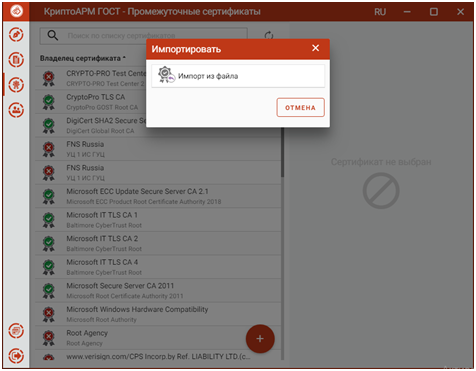Open the certificates section in the sidebar
The width and height of the screenshot is (476, 371).
[x=16, y=85]
